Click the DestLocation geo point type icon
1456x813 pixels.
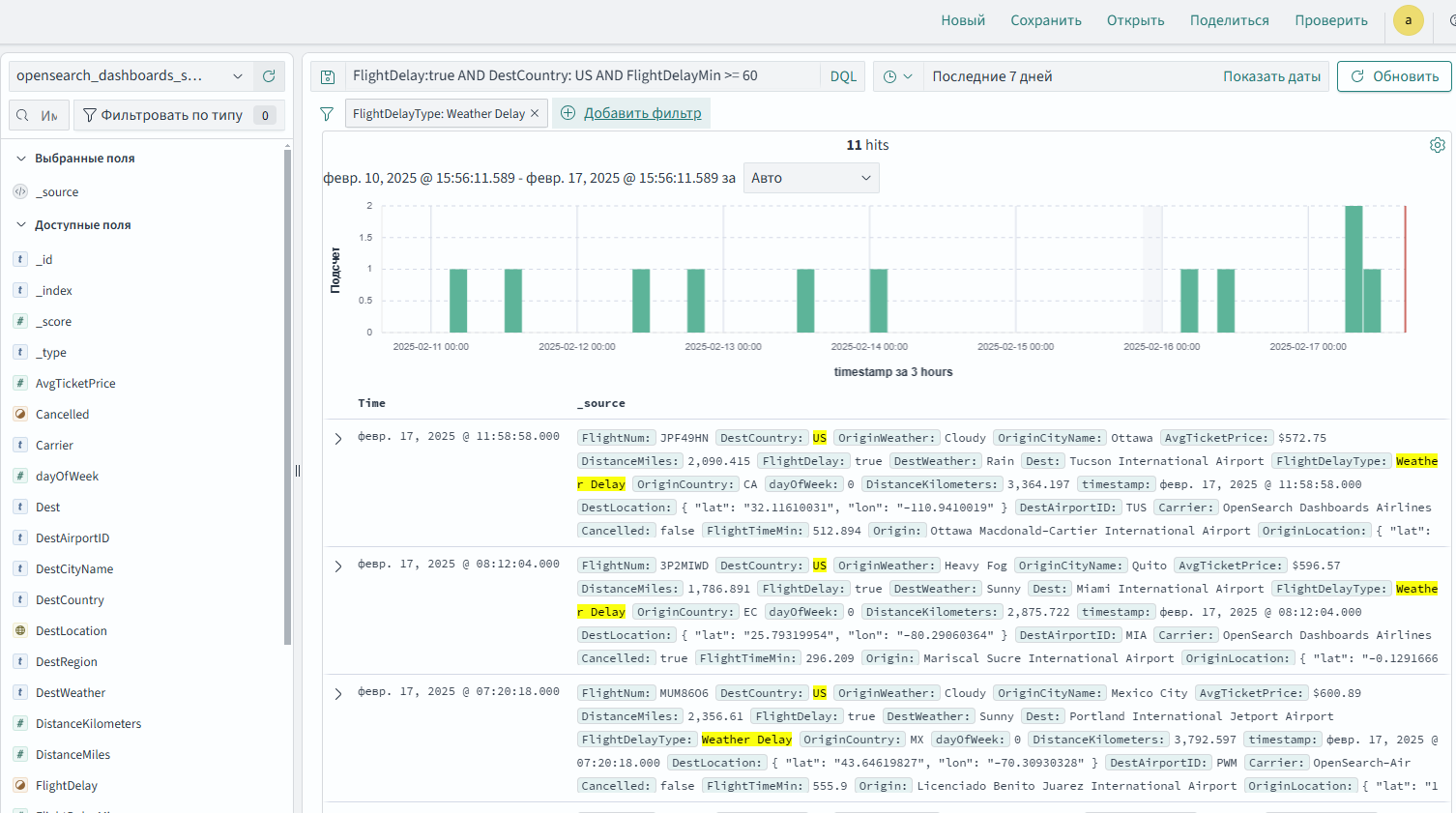point(20,630)
